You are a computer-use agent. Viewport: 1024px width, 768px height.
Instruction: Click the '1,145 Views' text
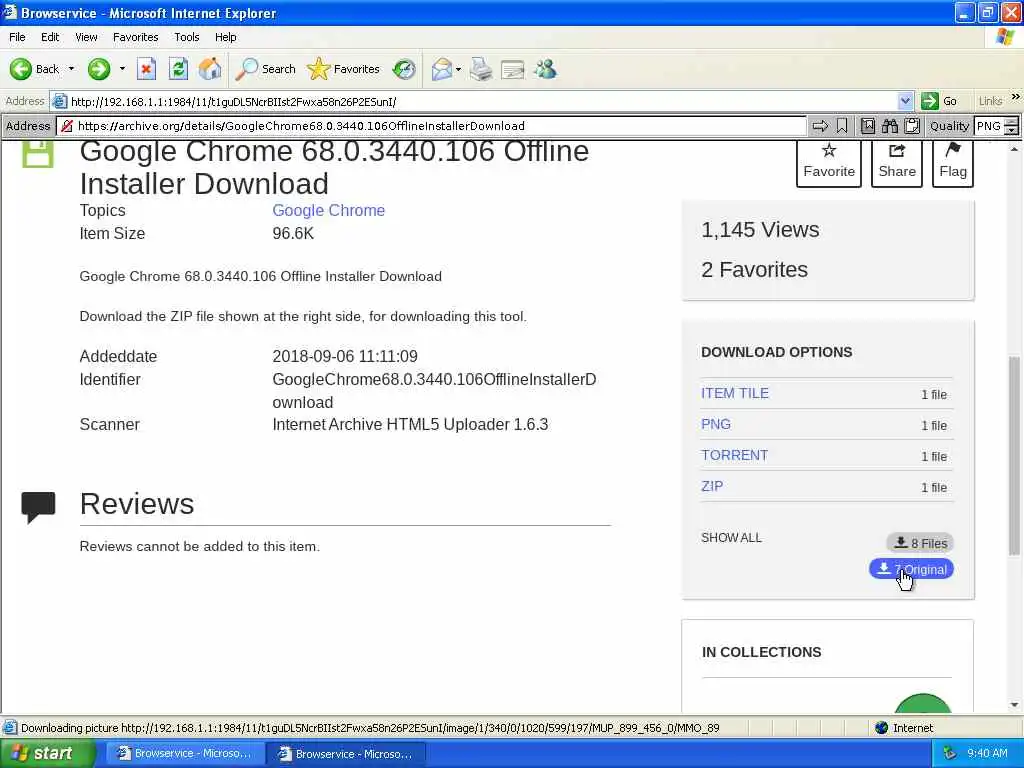(x=760, y=229)
